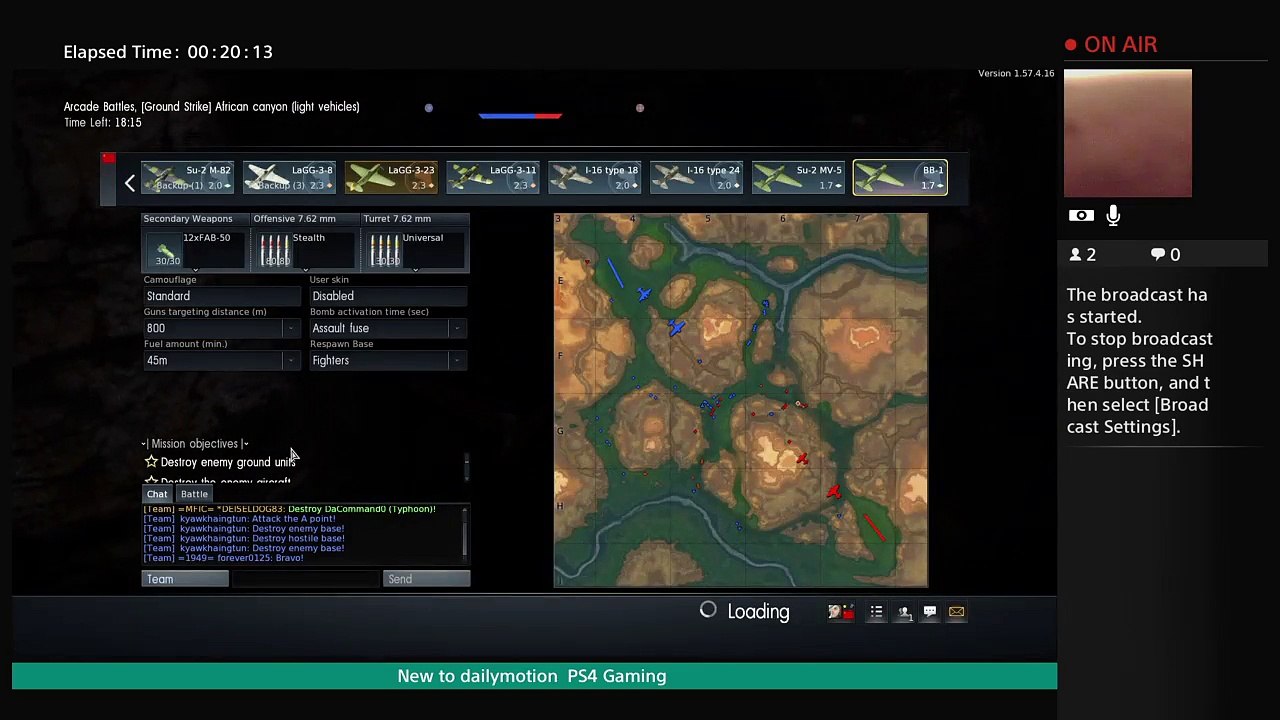Click the viewers count icon
Screen dimensions: 1280x720
point(1075,255)
